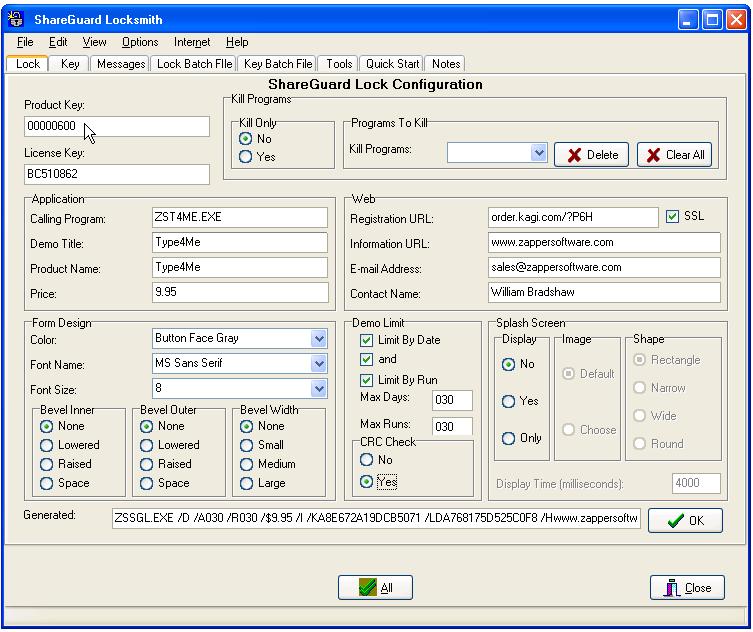Click the OK button with green checkmark

(685, 521)
